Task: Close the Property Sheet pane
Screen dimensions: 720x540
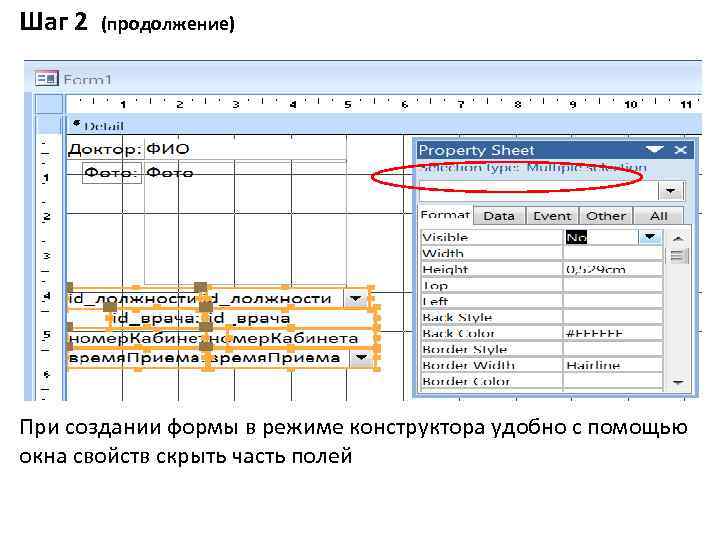Action: point(681,150)
